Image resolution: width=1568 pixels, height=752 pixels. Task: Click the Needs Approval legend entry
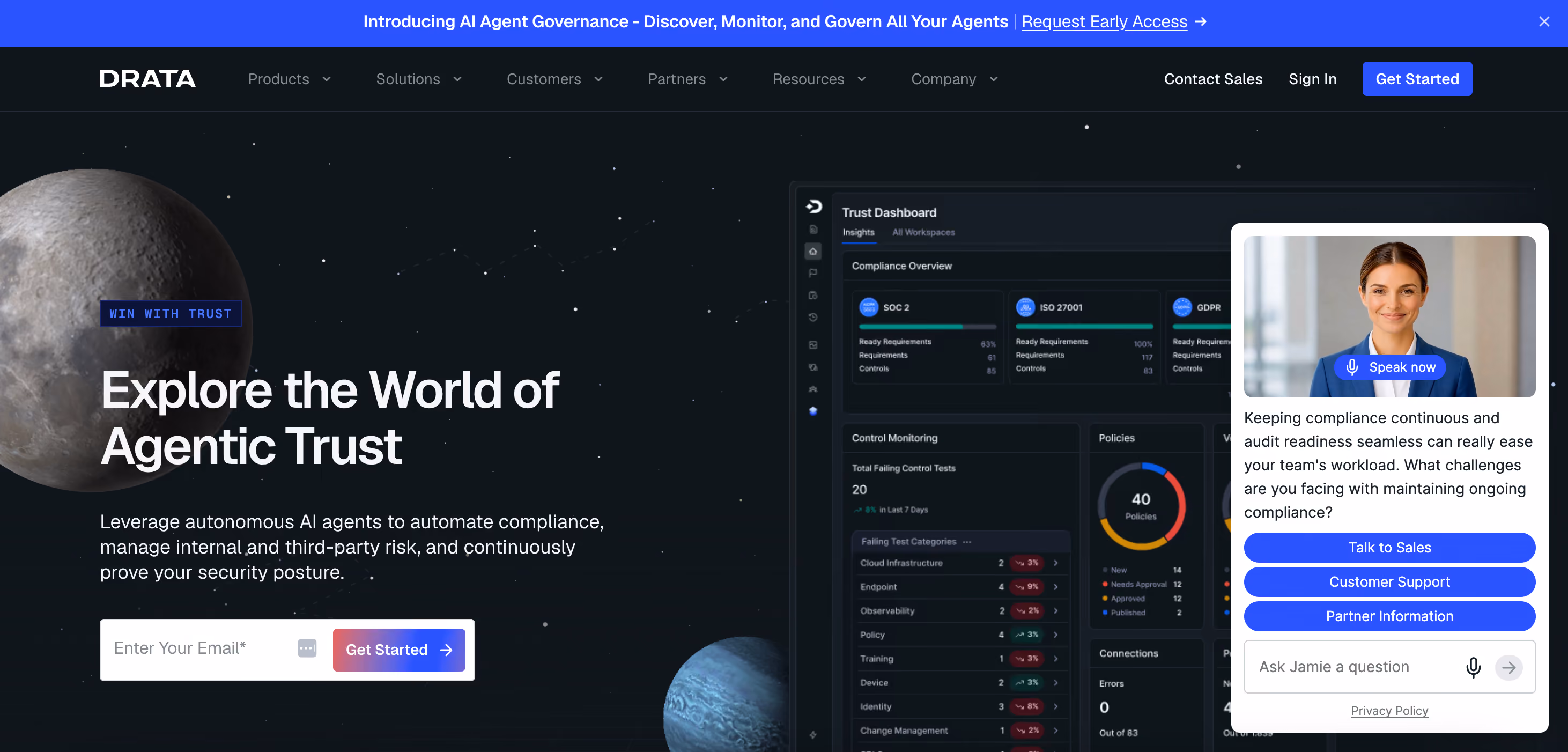pyautogui.click(x=1141, y=585)
